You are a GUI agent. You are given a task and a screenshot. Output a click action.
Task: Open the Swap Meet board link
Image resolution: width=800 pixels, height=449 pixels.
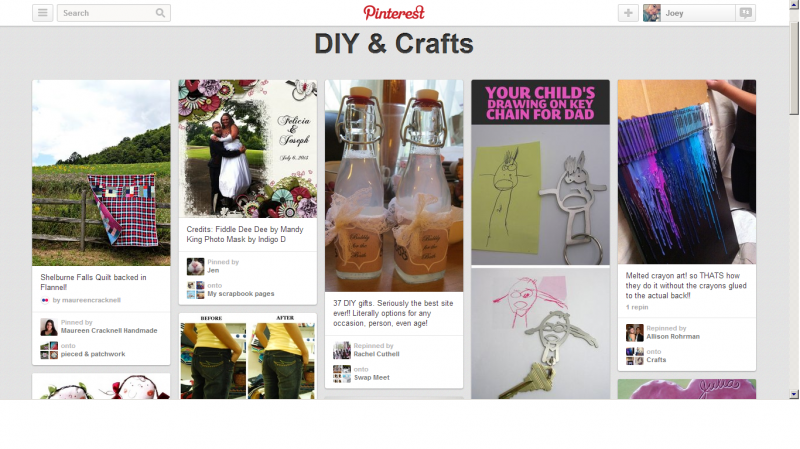(372, 378)
